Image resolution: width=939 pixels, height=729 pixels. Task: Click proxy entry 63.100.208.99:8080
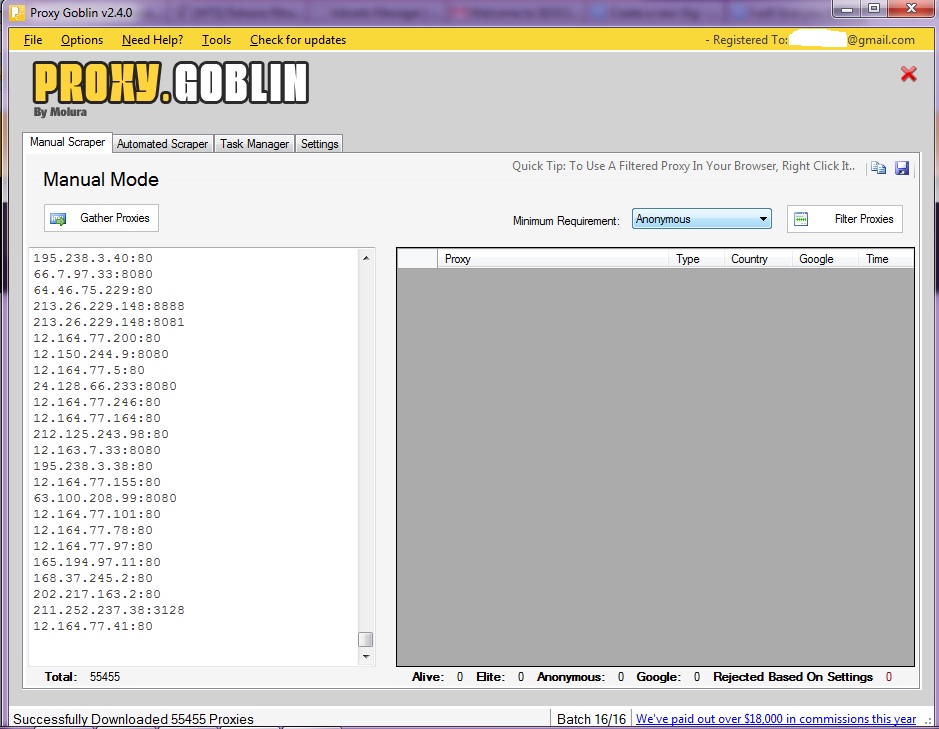pyautogui.click(x=105, y=498)
